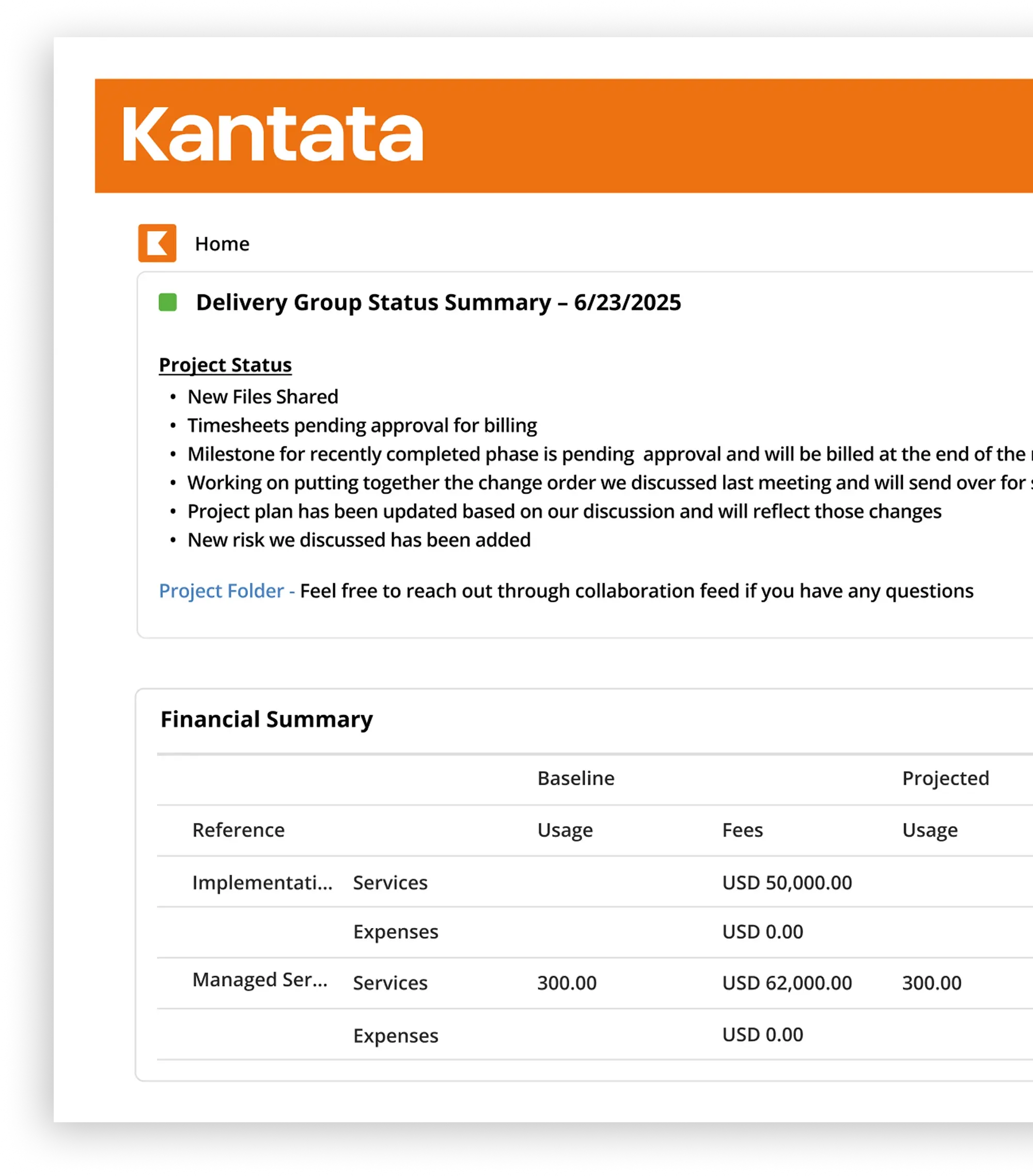Click the Baseline Usage column header

tap(564, 830)
